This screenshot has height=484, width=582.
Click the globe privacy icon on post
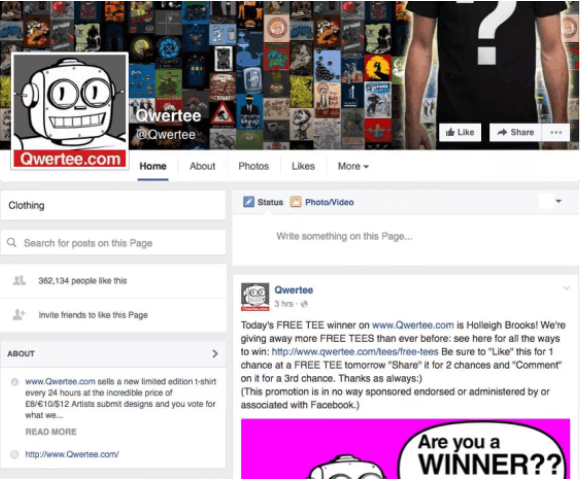pos(304,304)
